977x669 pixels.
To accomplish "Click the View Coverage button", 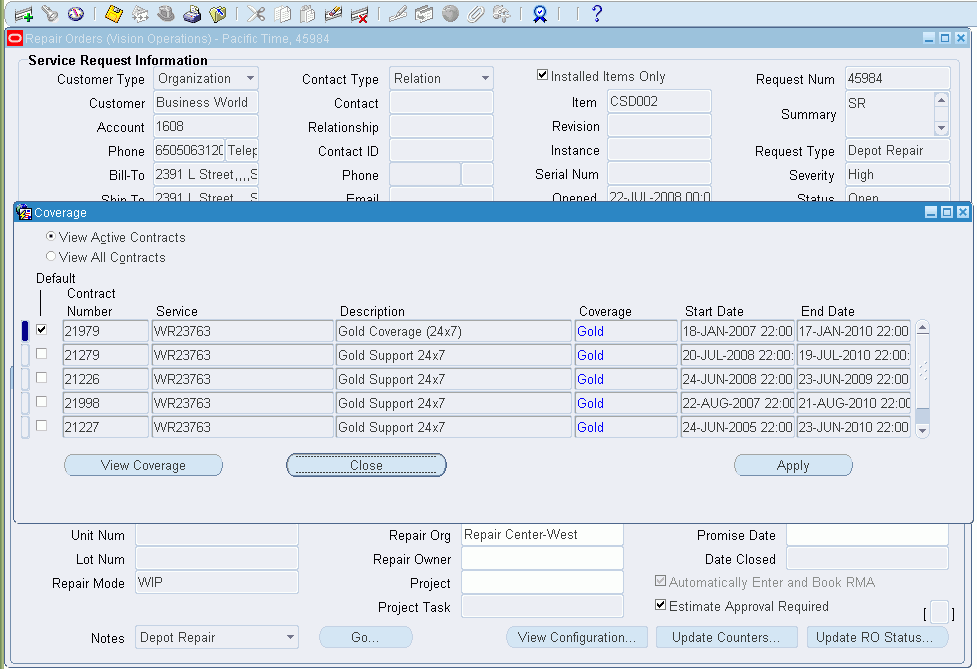I will tap(143, 465).
